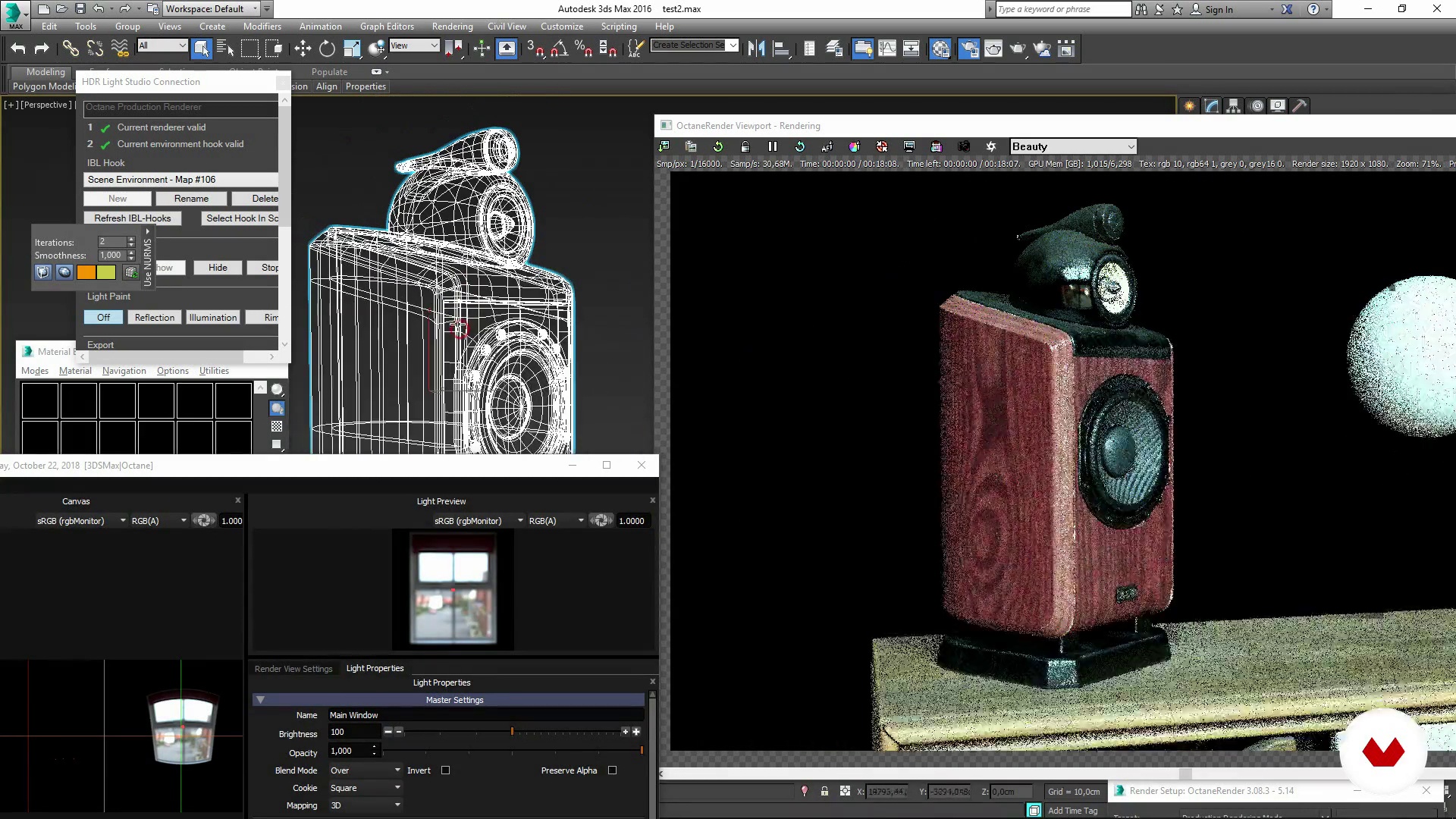This screenshot has height=819, width=1456.
Task: Open the Mapping 3D dropdown
Action: pyautogui.click(x=365, y=805)
